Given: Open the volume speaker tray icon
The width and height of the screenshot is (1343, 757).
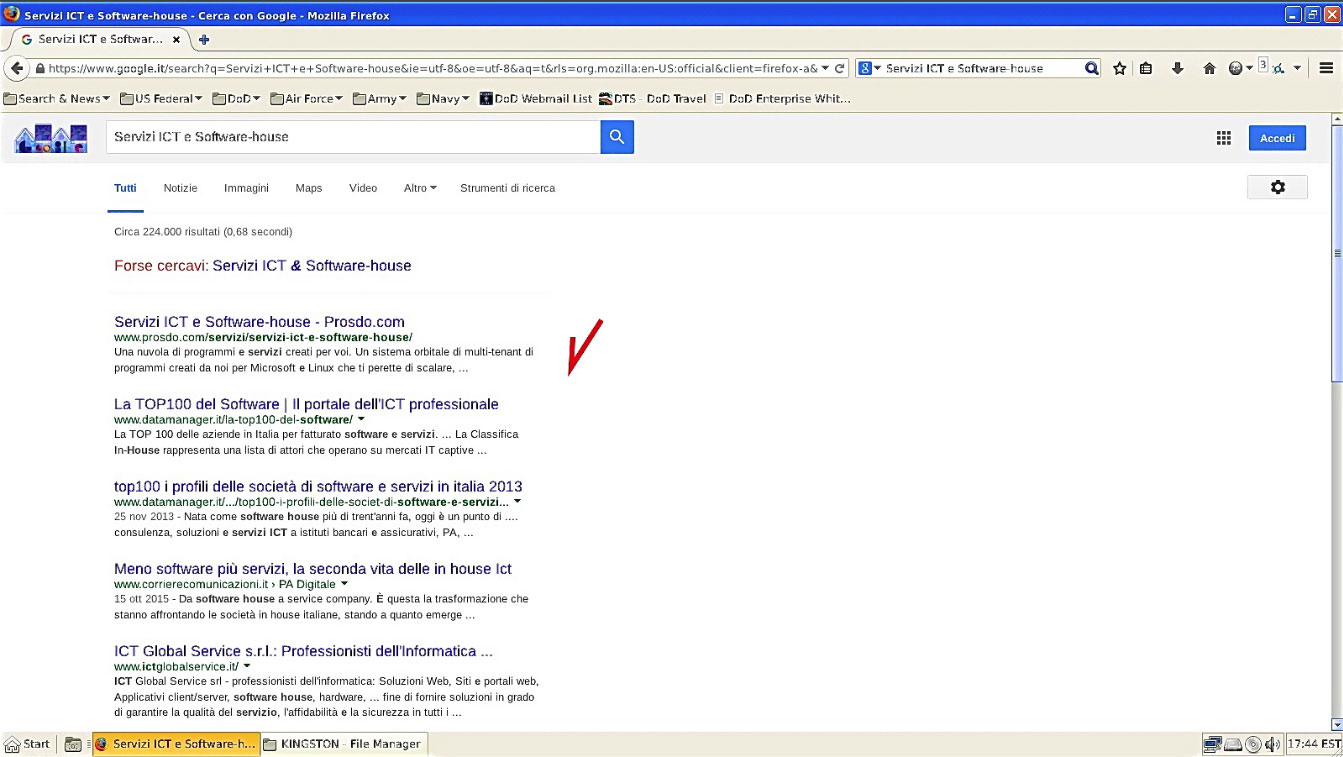Looking at the screenshot, I should click(1272, 744).
